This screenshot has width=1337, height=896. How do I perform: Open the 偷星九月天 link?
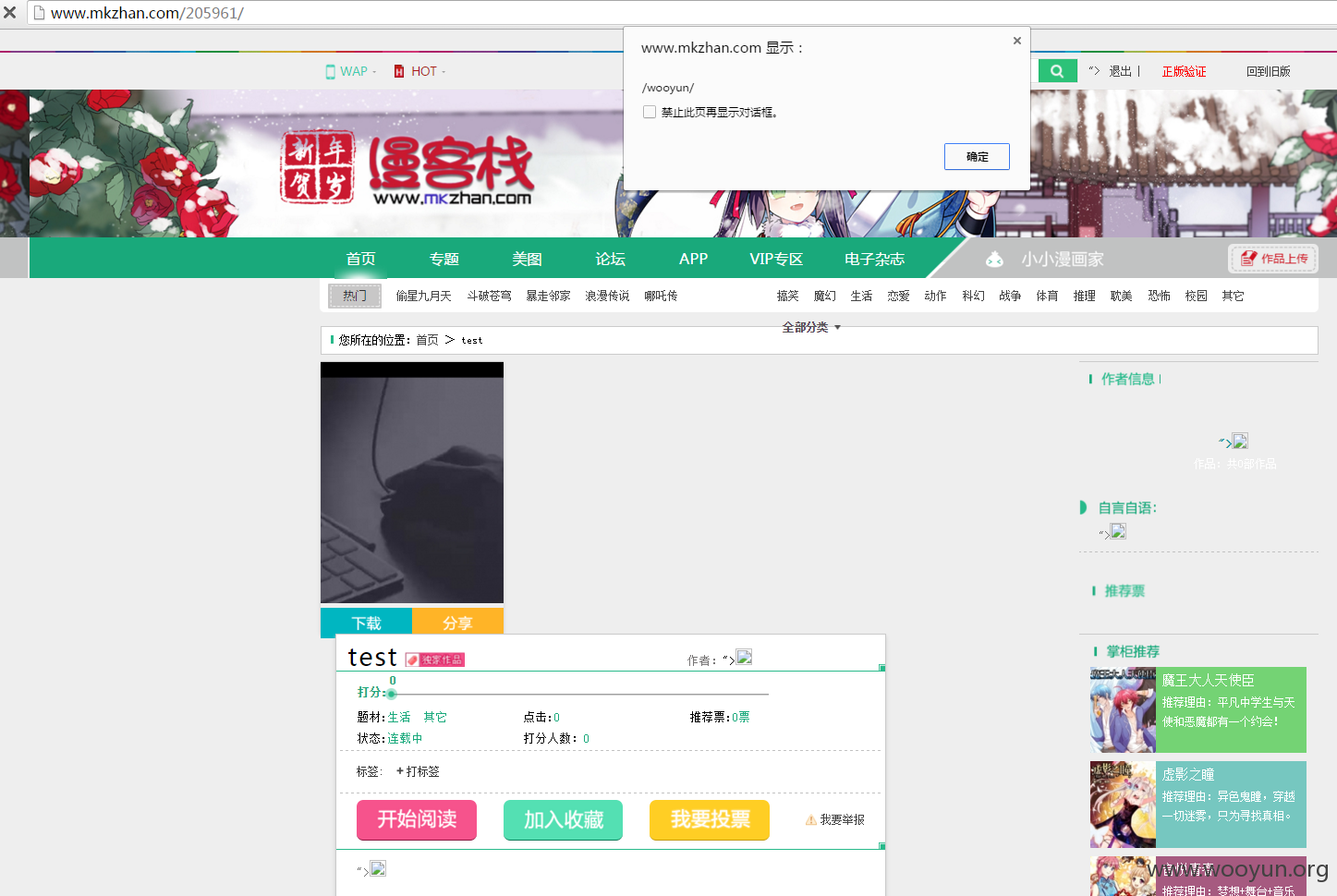click(x=423, y=296)
